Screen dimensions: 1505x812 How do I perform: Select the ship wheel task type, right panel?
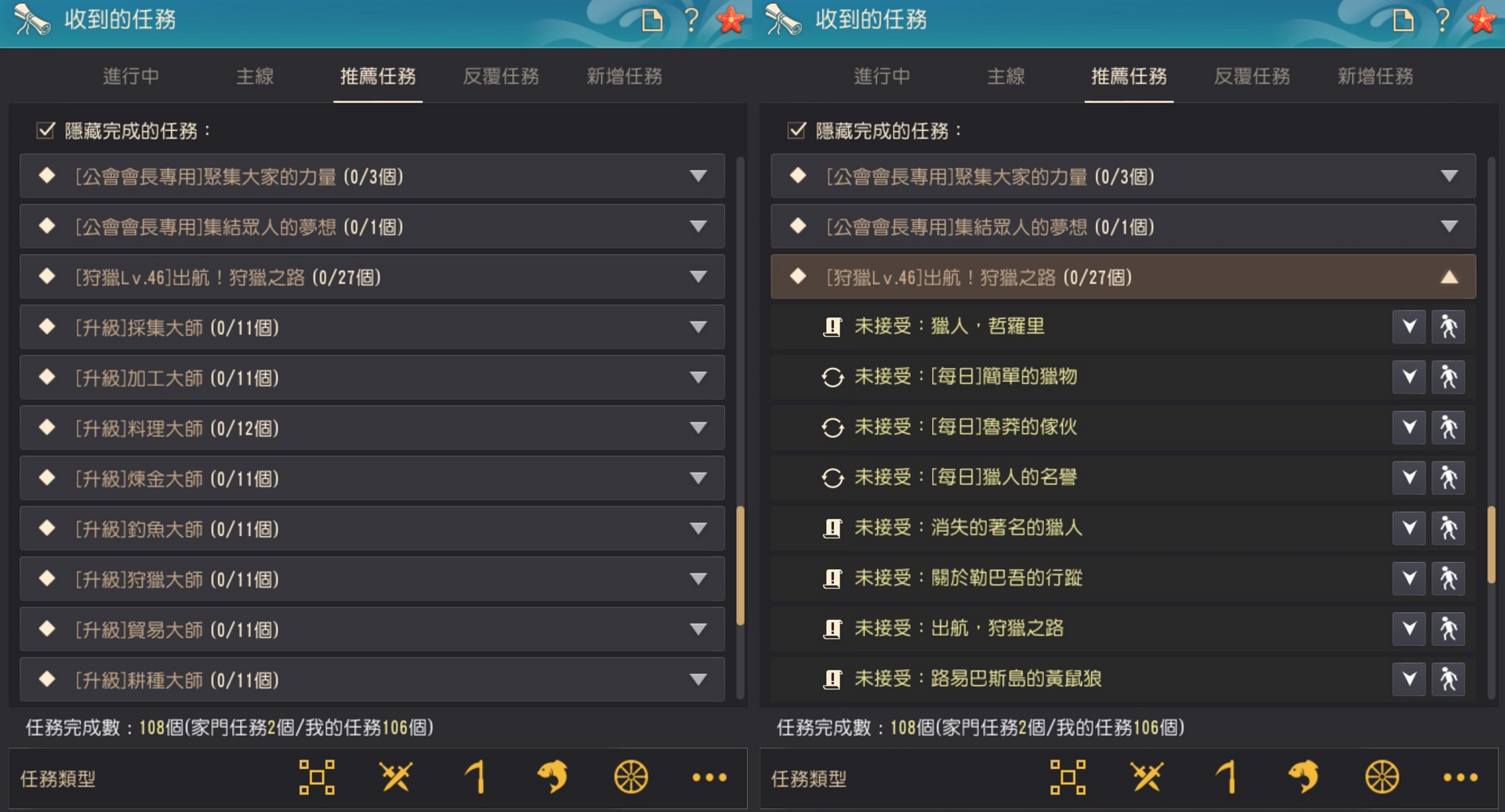pyautogui.click(x=1382, y=778)
